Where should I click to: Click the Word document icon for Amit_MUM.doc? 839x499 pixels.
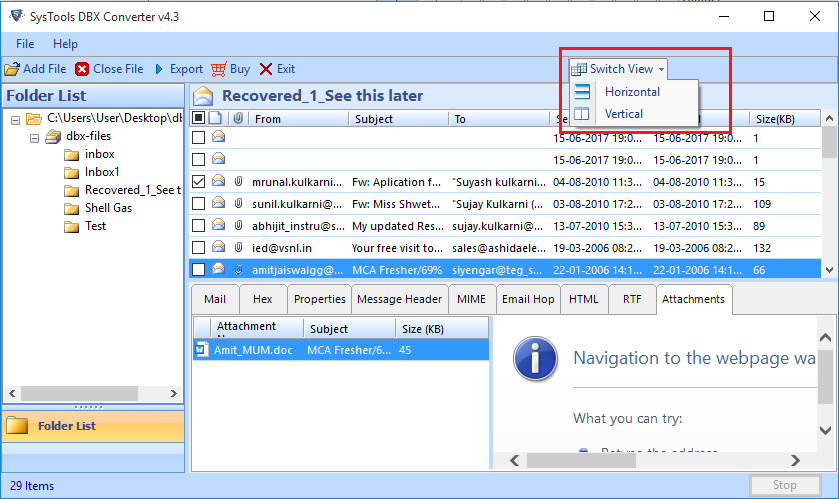point(201,350)
